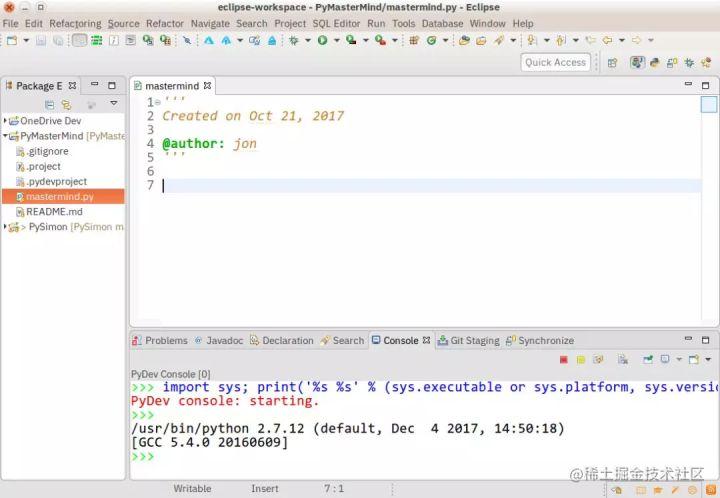Switch to the Git Staging tab
This screenshot has height=498, width=720.
[469, 341]
